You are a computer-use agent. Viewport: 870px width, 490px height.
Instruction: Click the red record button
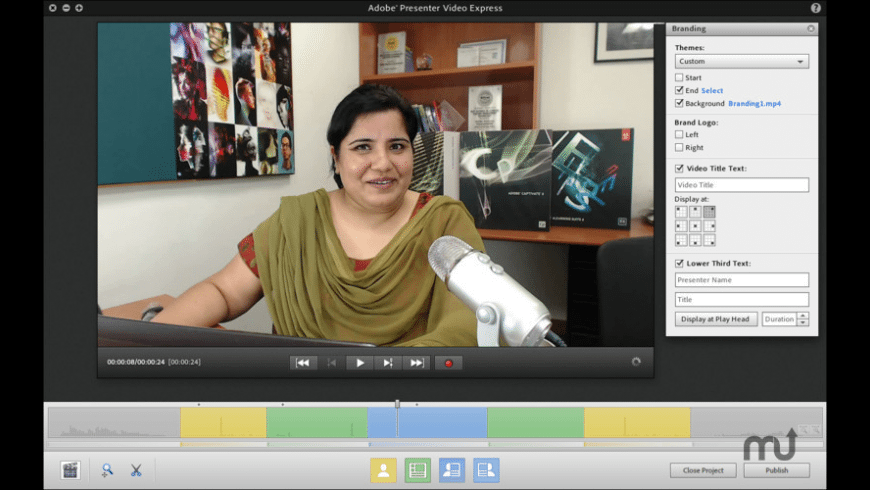point(448,363)
